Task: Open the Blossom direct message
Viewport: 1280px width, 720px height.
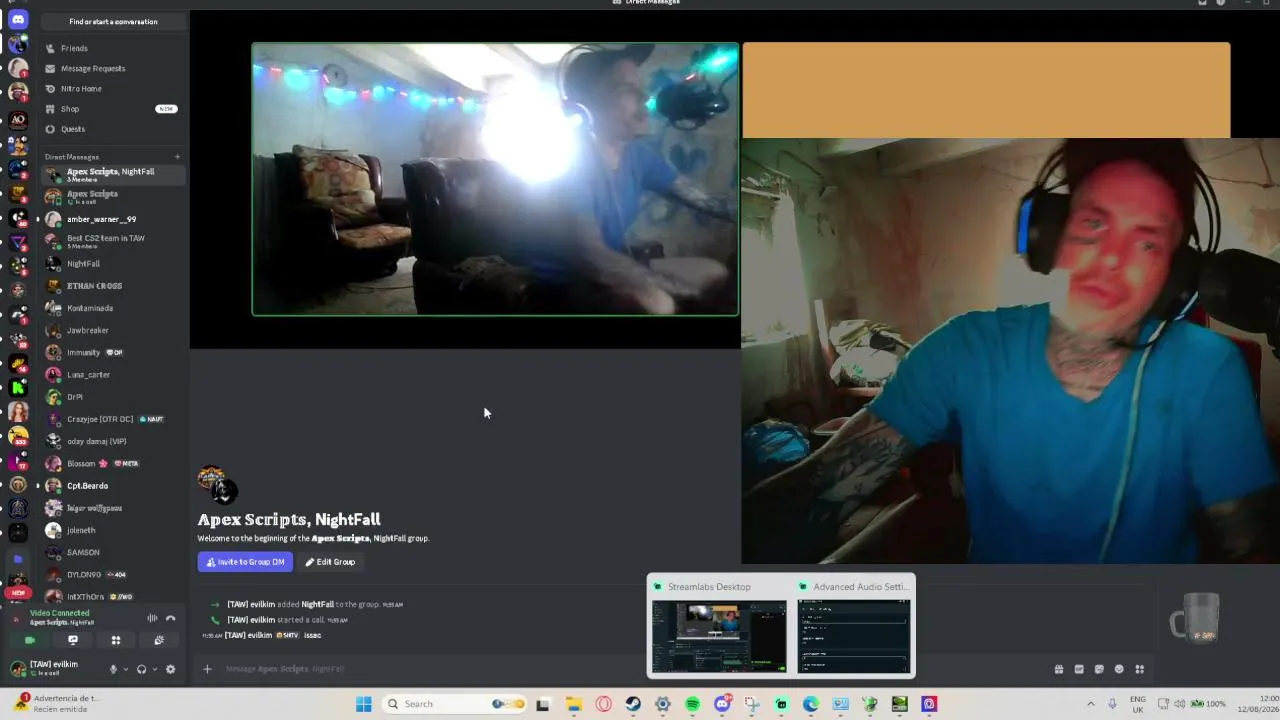Action: click(112, 463)
